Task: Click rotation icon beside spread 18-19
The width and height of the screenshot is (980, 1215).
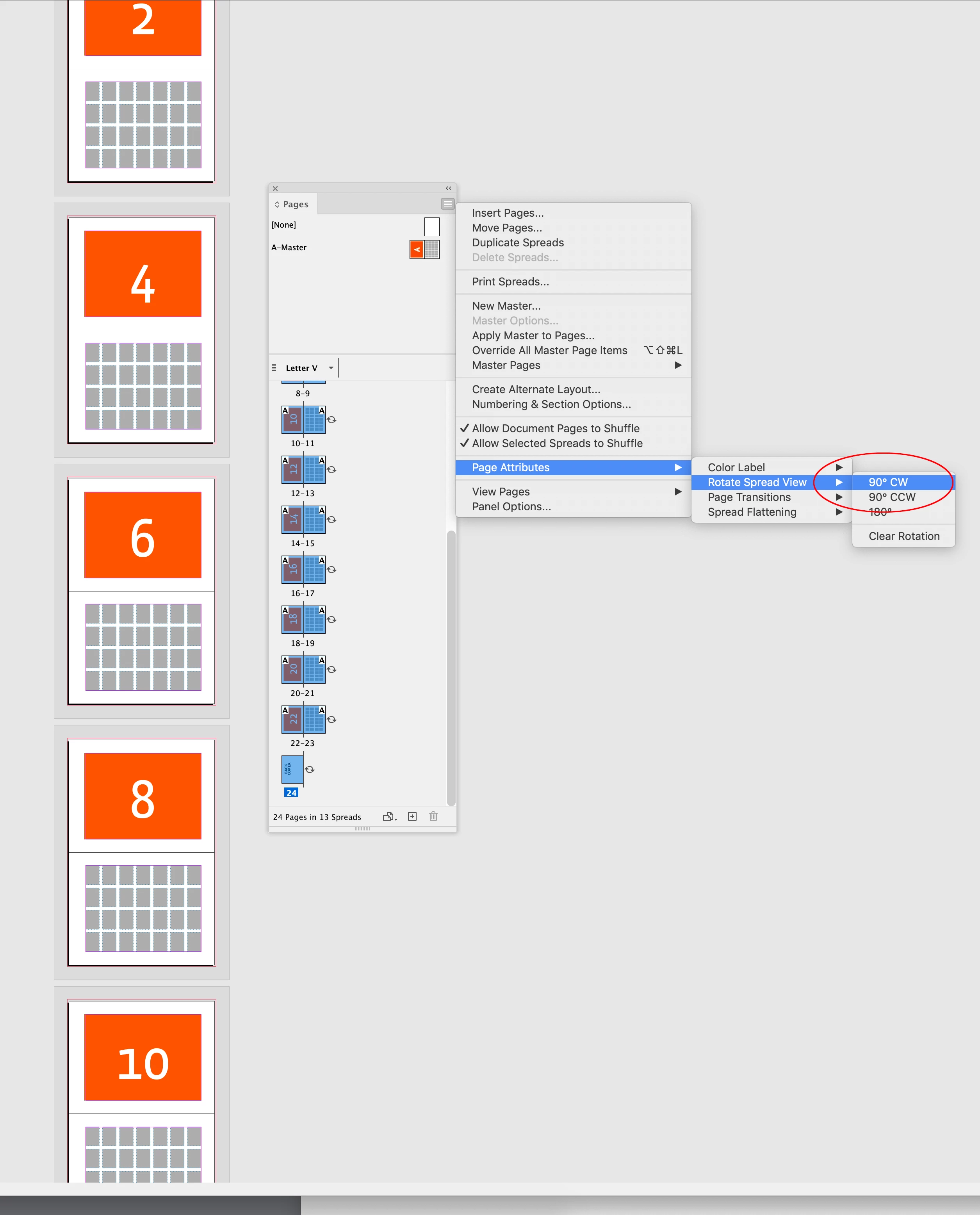Action: pos(332,619)
